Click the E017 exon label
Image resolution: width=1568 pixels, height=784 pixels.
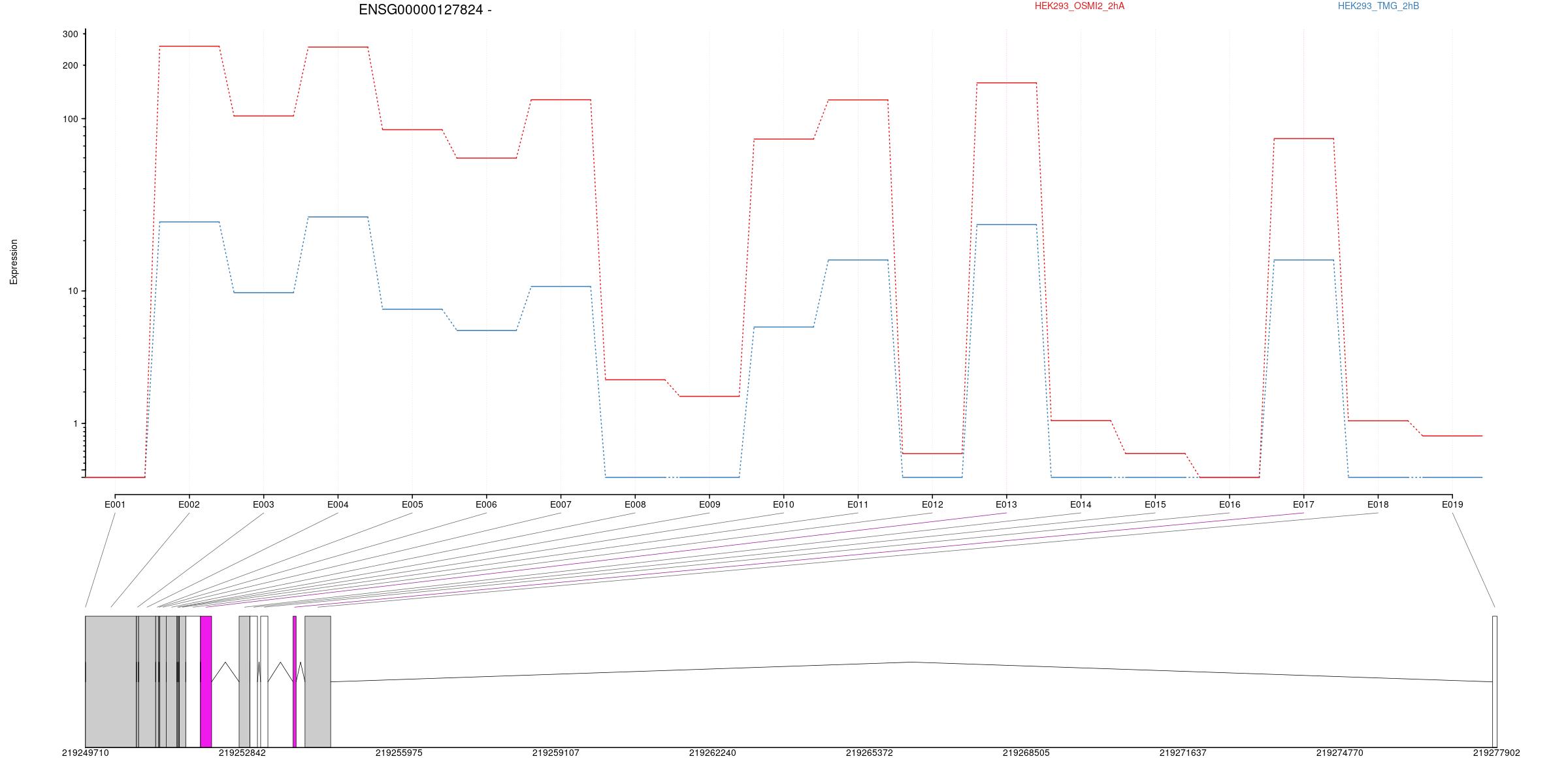click(x=1303, y=504)
